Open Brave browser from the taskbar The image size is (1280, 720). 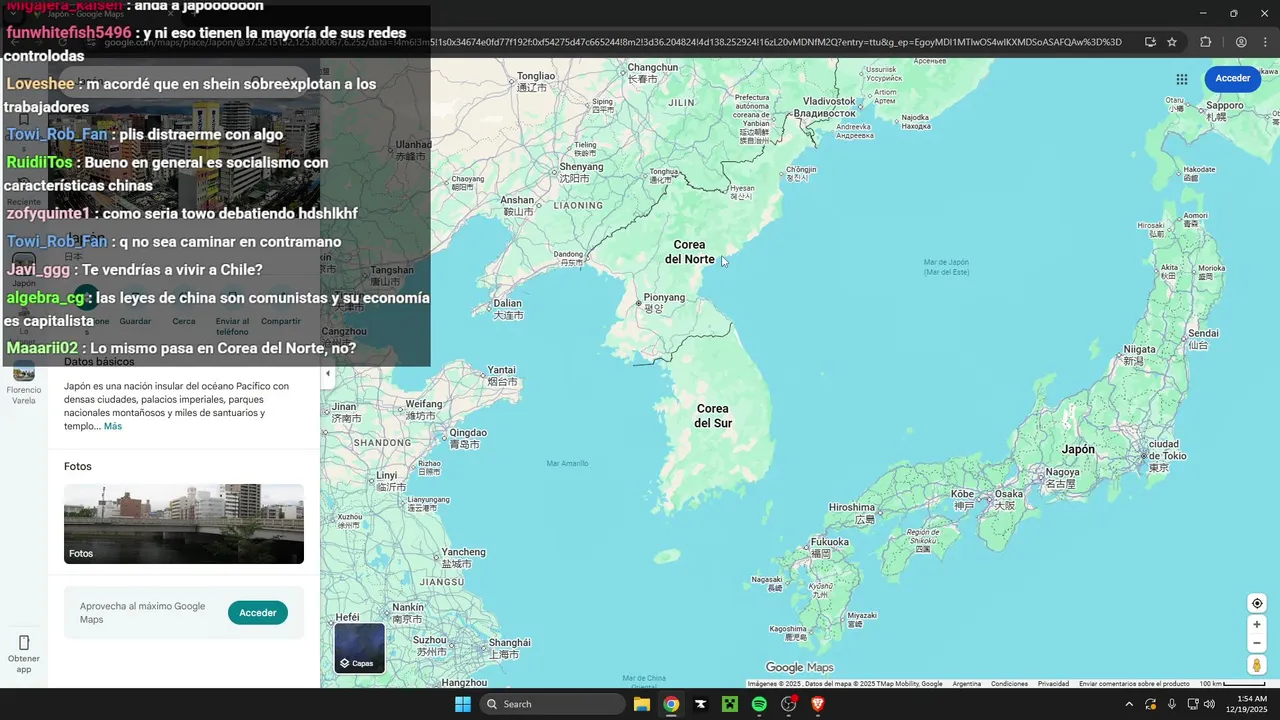[818, 704]
